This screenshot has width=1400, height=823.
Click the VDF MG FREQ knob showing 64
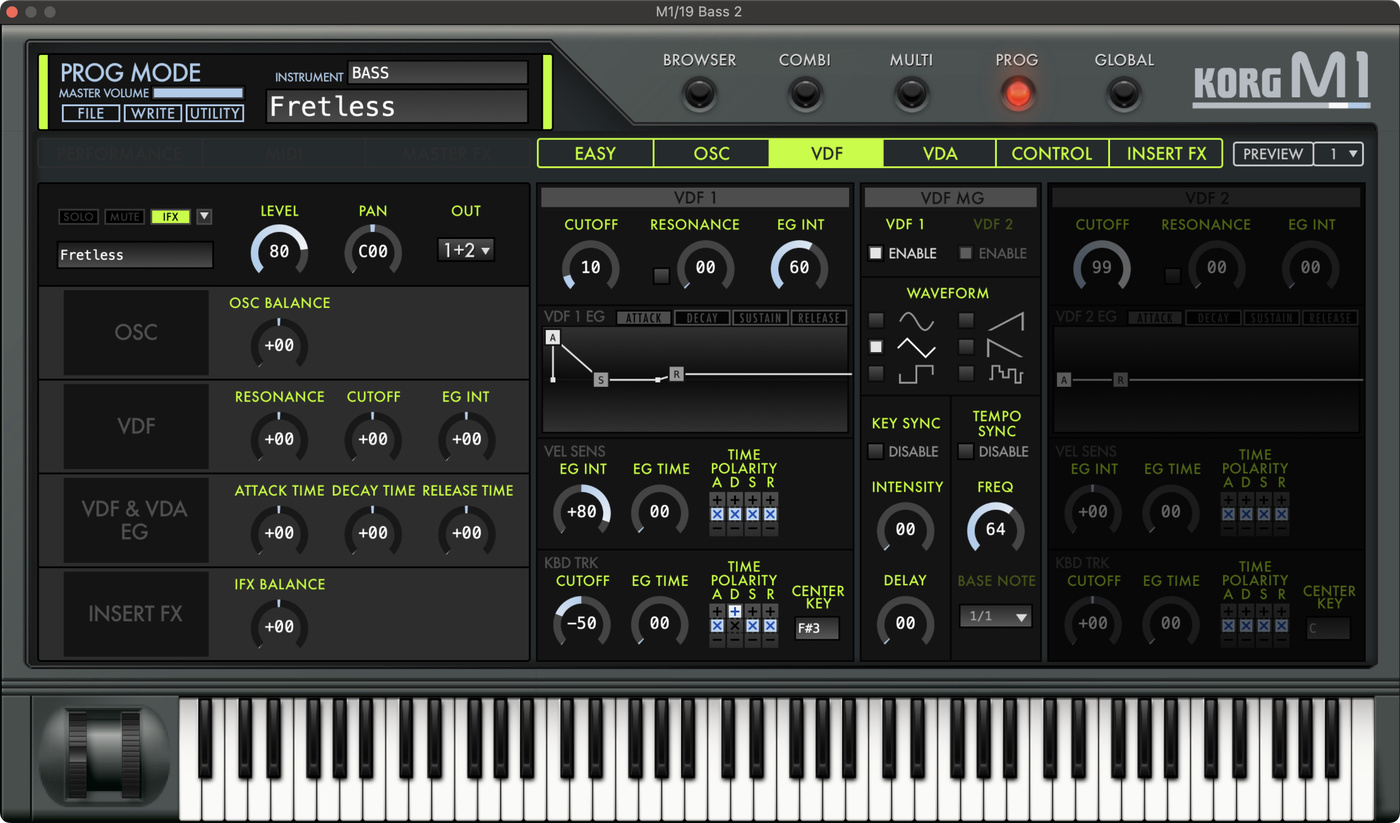pyautogui.click(x=995, y=529)
